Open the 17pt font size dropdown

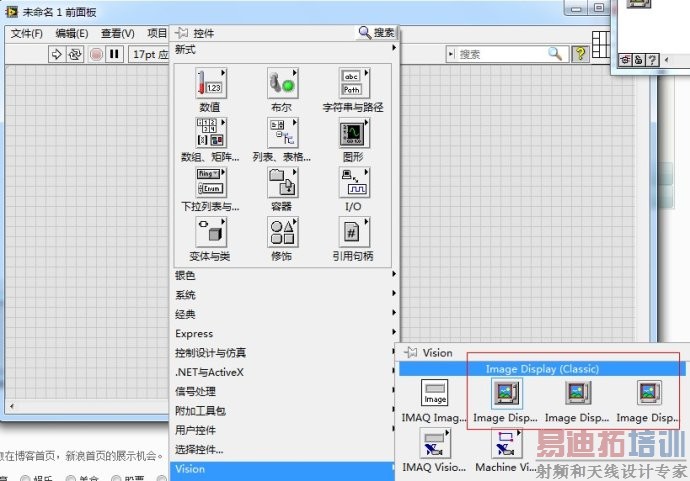tap(149, 54)
